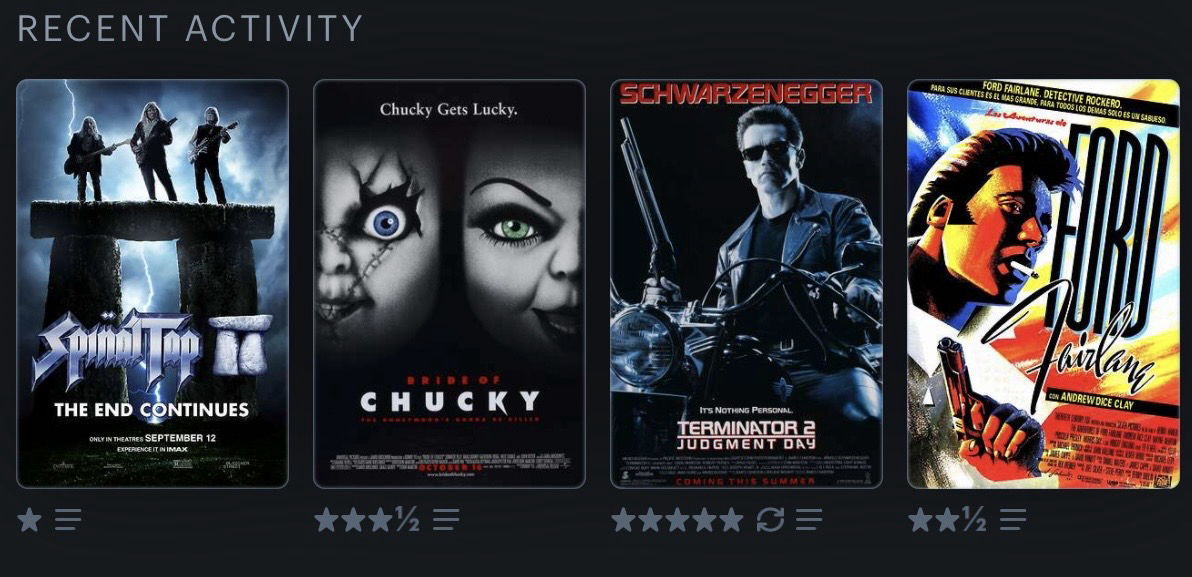The height and width of the screenshot is (577, 1192).
Task: Select the fifth star under Terminator 2
Action: click(x=731, y=520)
